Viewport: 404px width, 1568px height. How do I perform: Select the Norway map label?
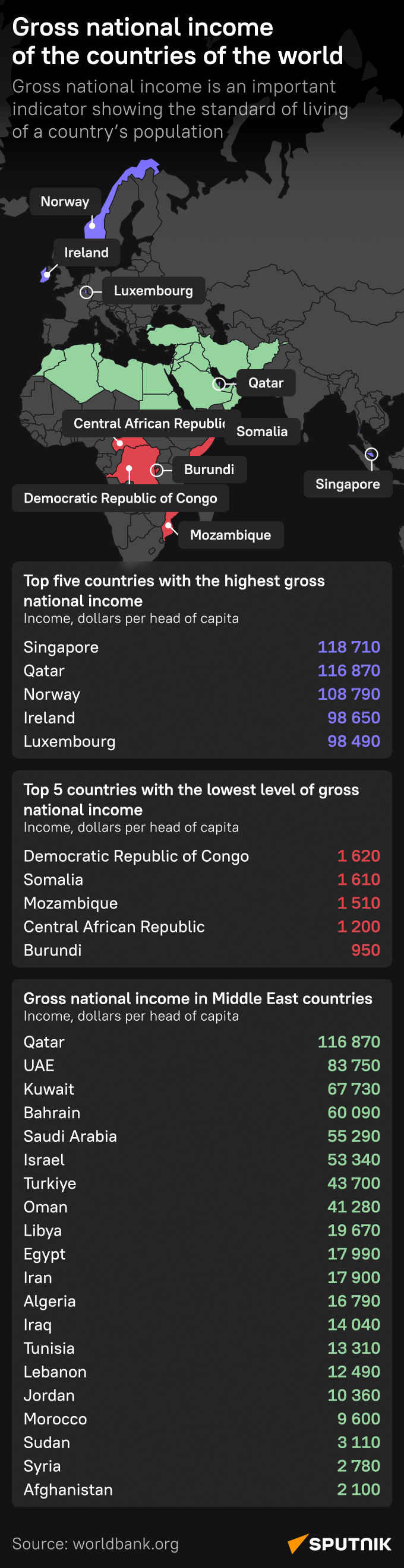click(65, 201)
